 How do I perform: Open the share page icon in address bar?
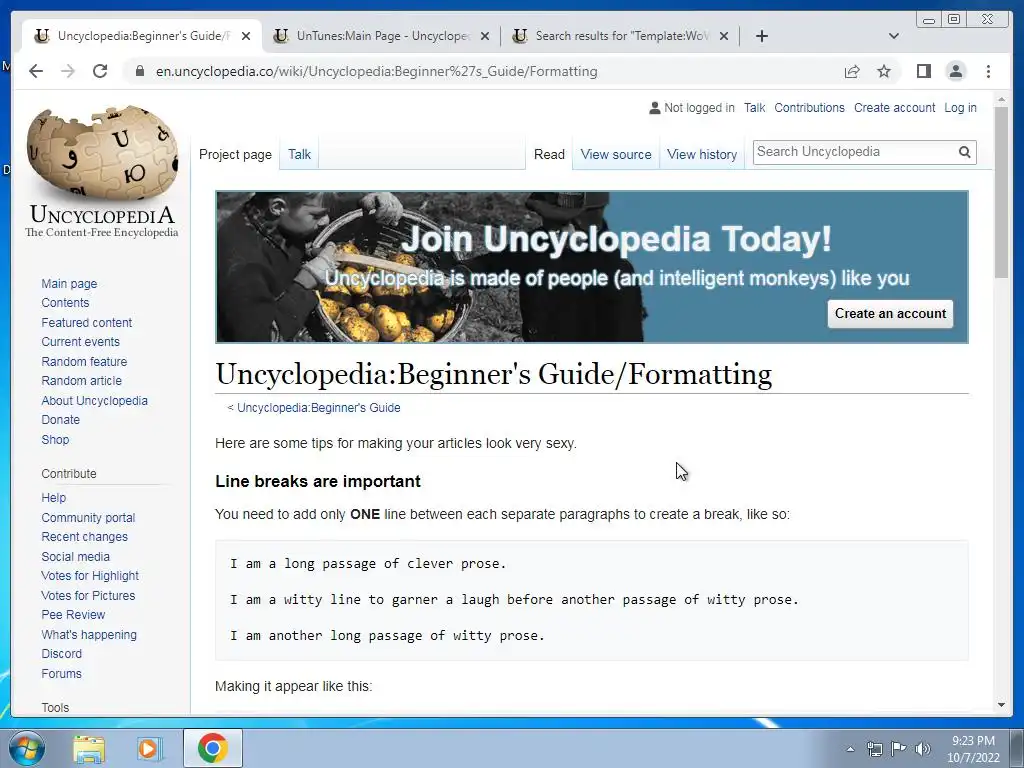[x=852, y=71]
